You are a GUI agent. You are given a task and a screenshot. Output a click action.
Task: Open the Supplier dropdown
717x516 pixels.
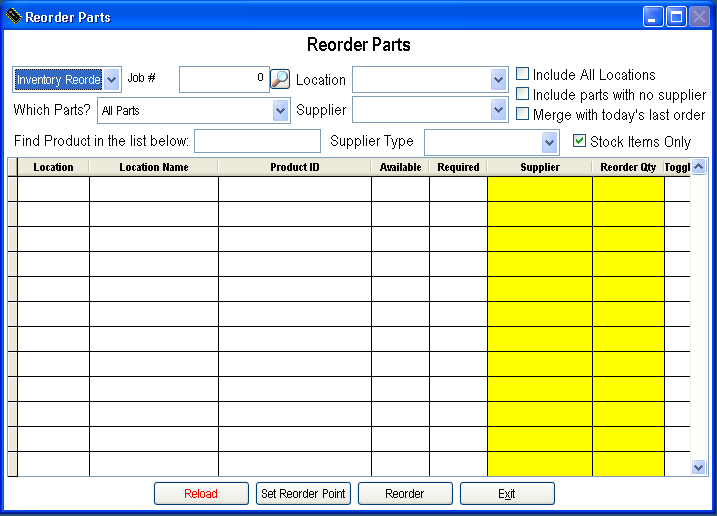499,110
